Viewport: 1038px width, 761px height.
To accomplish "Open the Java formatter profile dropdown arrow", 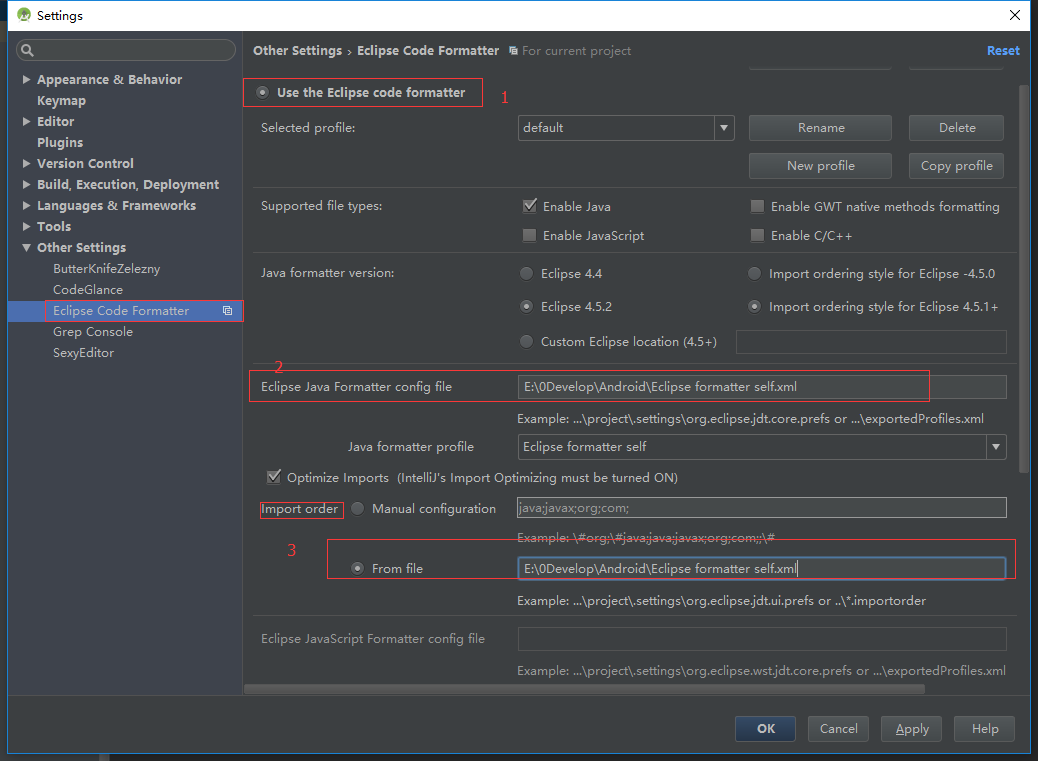I will pos(996,447).
